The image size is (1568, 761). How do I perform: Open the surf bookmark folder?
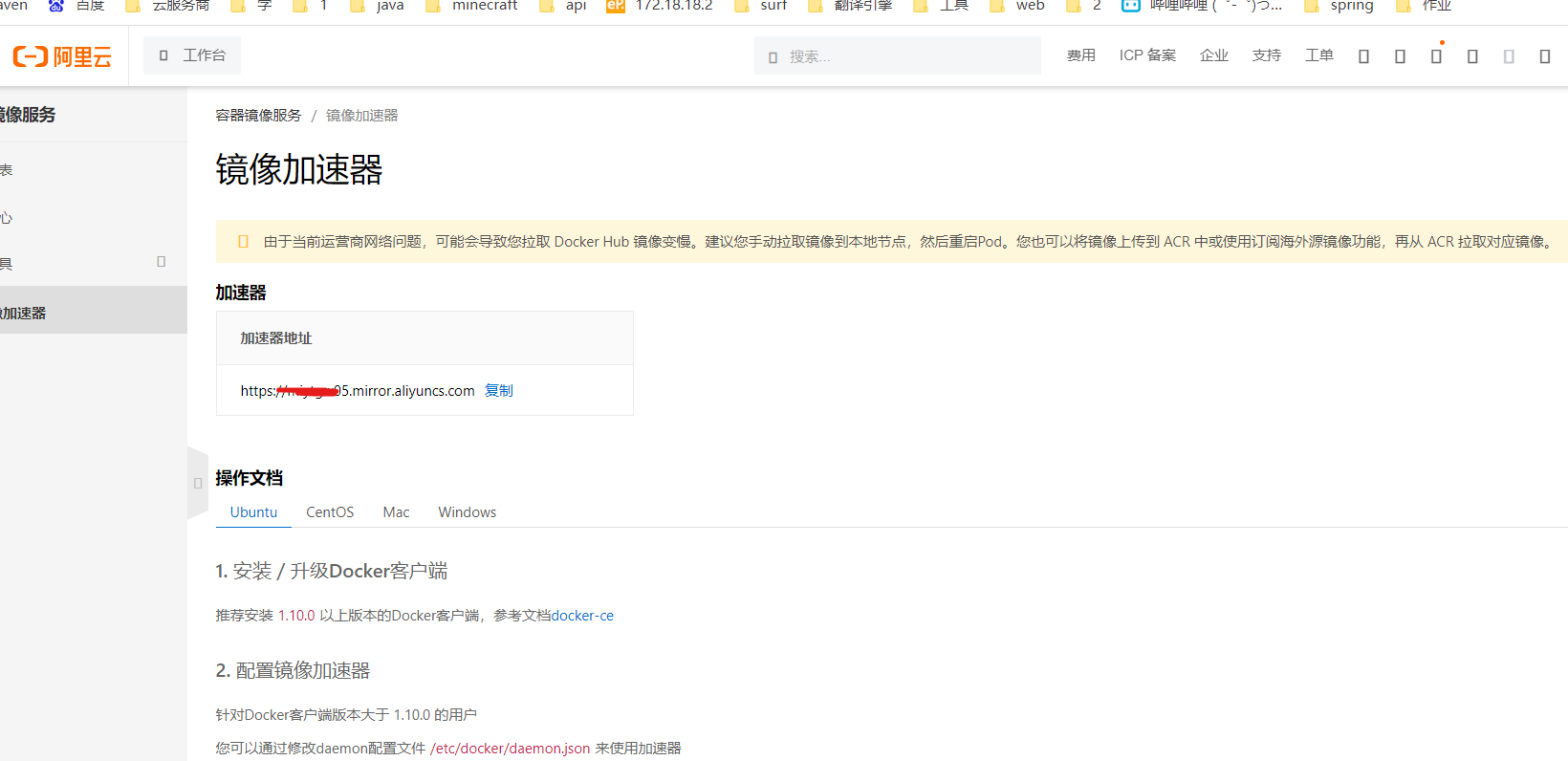[x=761, y=6]
